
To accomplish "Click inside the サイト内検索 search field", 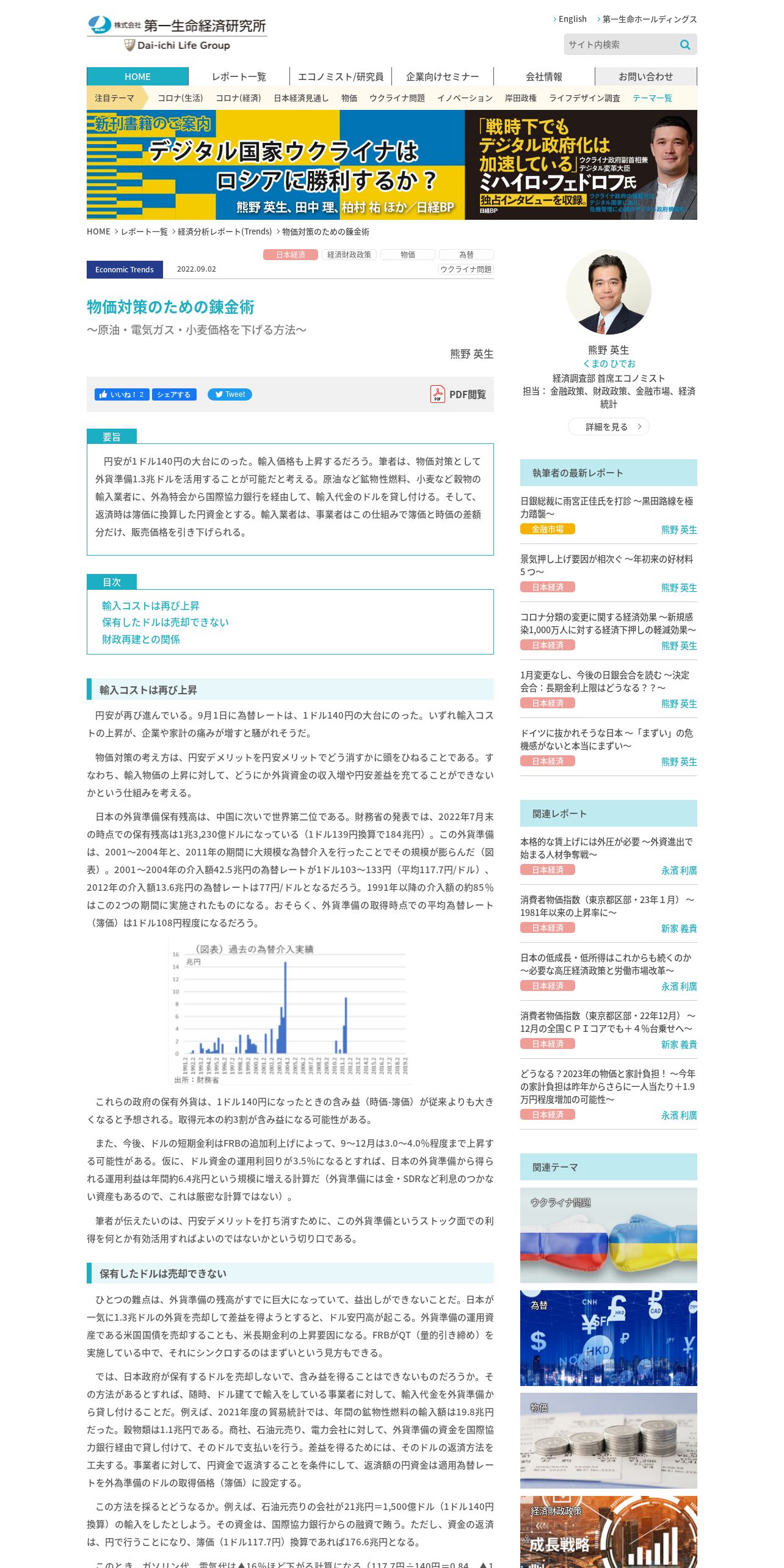I will tap(620, 45).
